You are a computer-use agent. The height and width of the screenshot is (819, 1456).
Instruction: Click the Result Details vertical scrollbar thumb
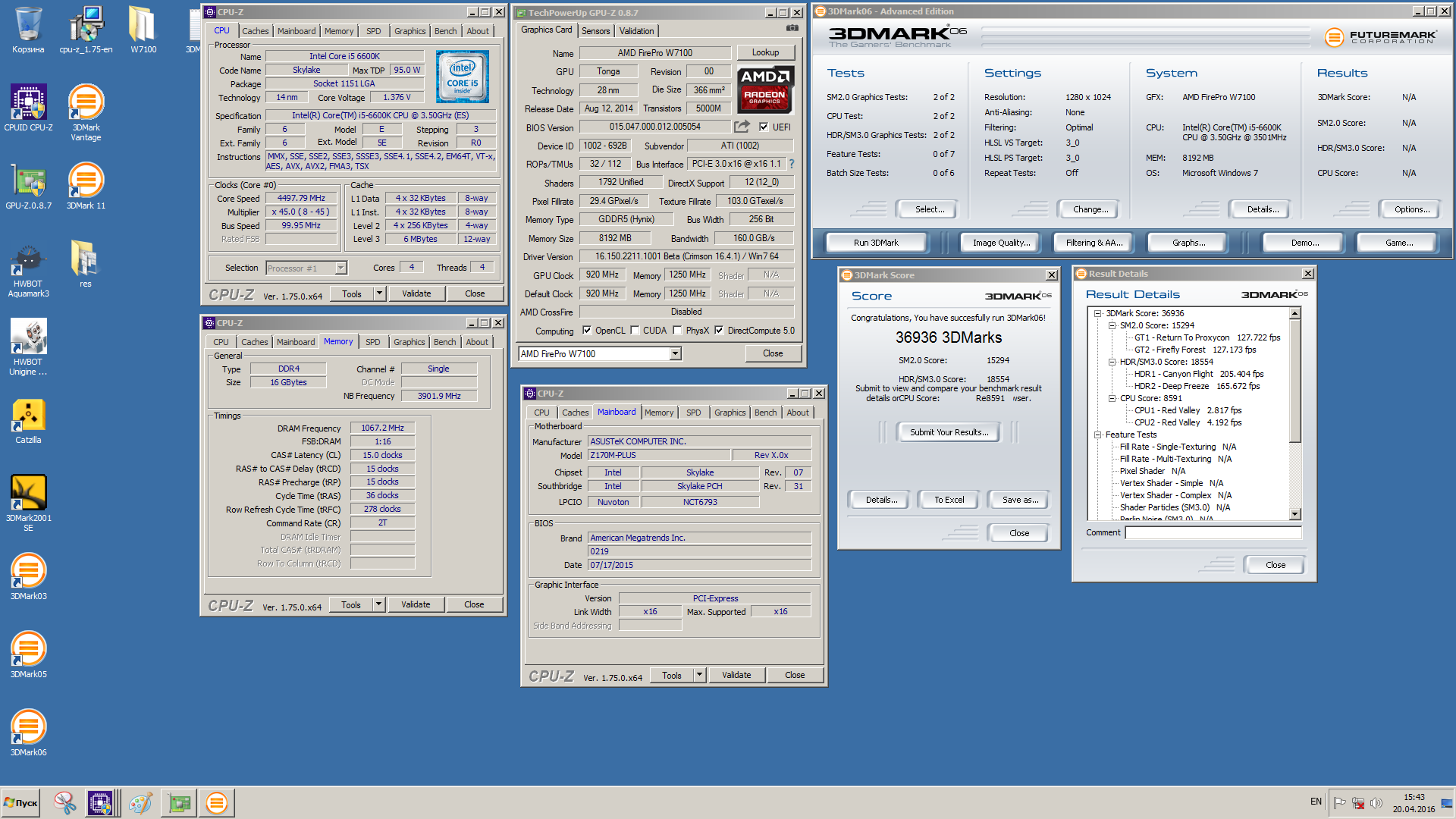pos(1295,381)
